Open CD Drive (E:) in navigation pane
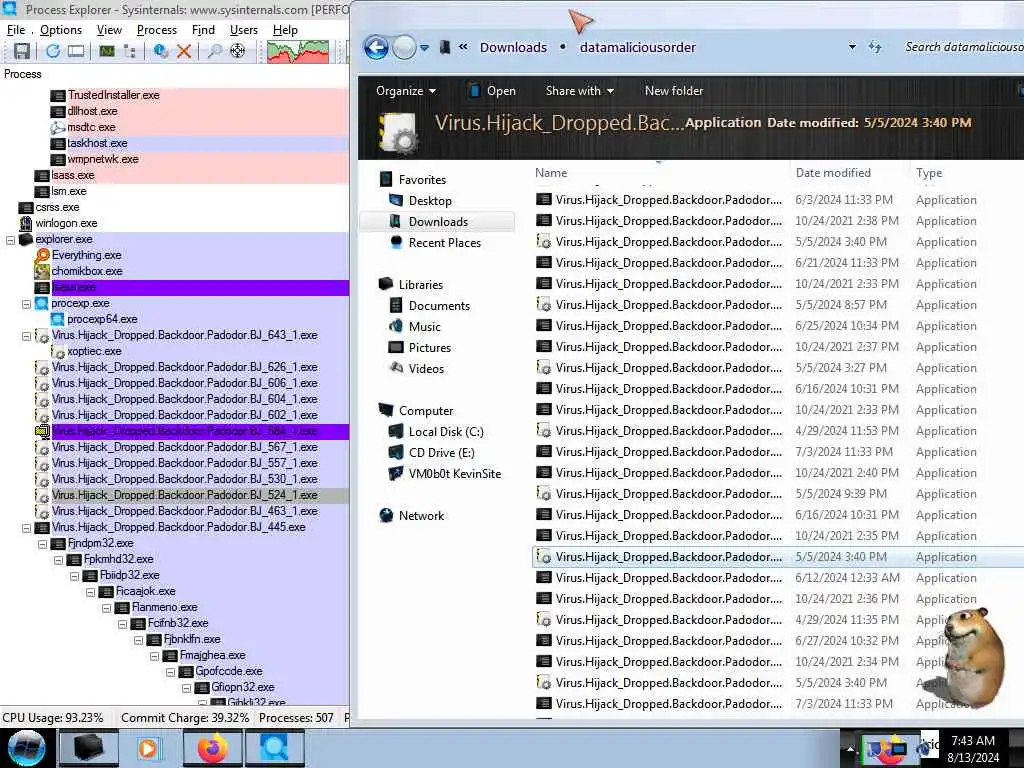 (x=441, y=453)
